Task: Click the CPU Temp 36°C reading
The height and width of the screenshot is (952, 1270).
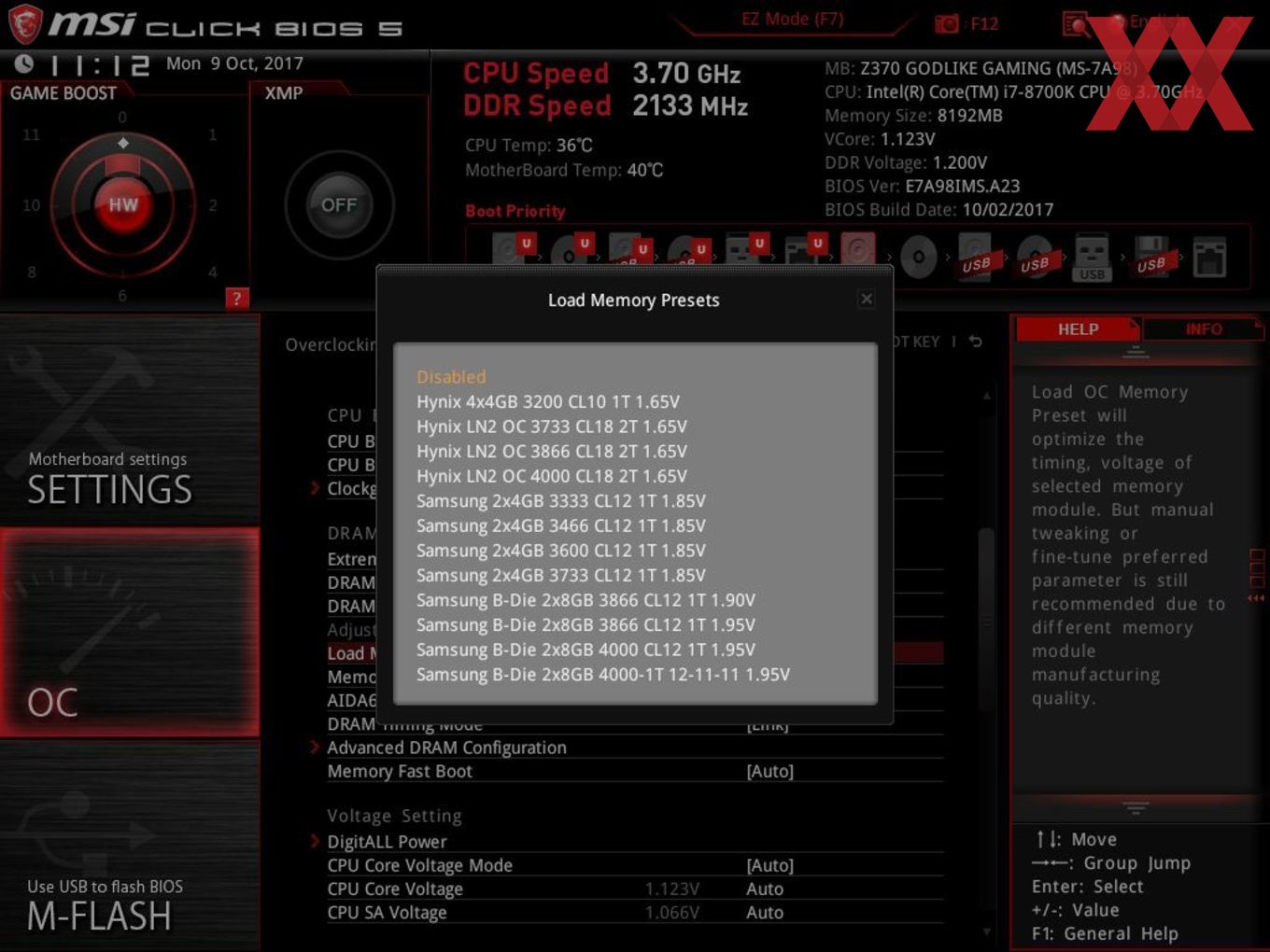Action: (x=529, y=146)
